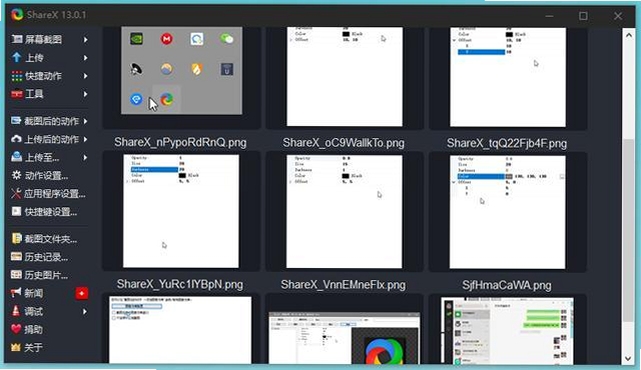Open the 屏幕截图 menu item
This screenshot has width=641, height=370.
click(49, 39)
